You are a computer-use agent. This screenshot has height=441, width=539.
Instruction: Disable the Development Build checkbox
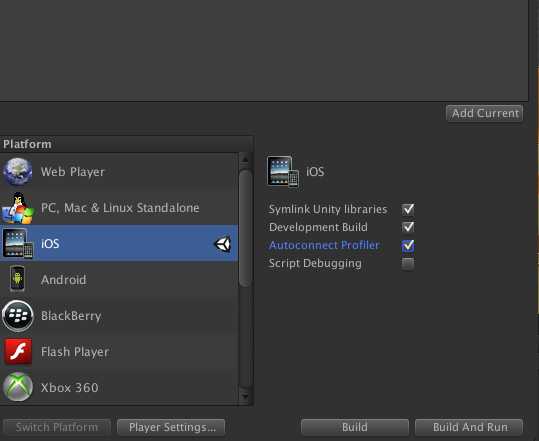pyautogui.click(x=408, y=227)
